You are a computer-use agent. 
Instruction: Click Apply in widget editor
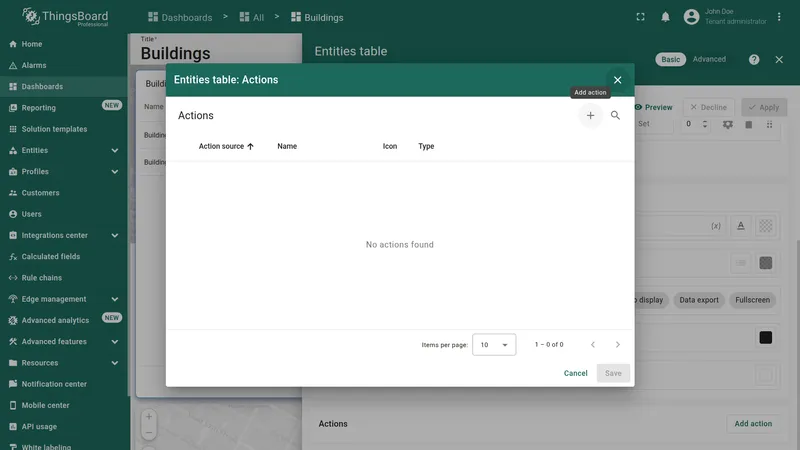tap(764, 108)
